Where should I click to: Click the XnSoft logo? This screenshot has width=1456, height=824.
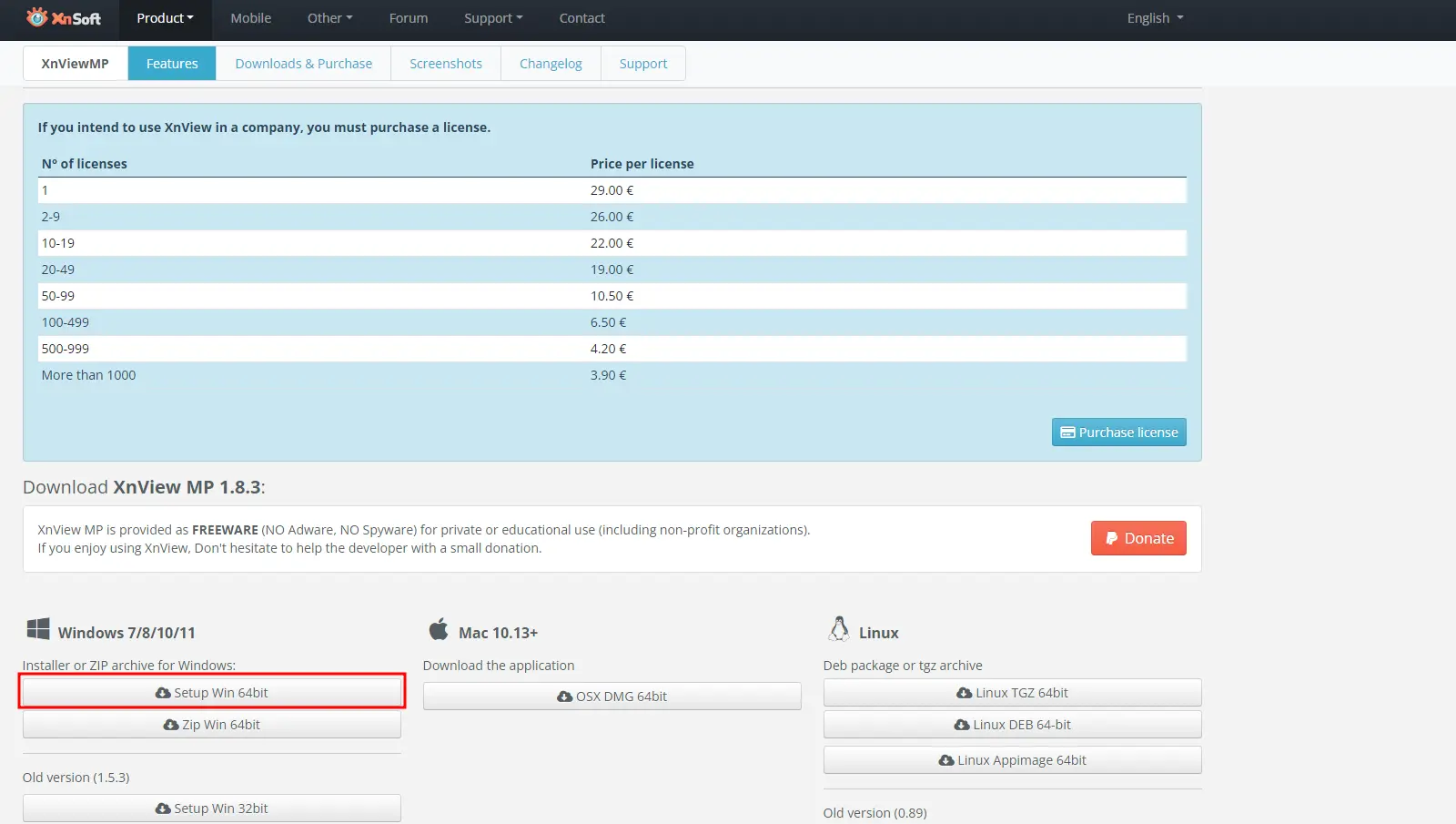(64, 17)
